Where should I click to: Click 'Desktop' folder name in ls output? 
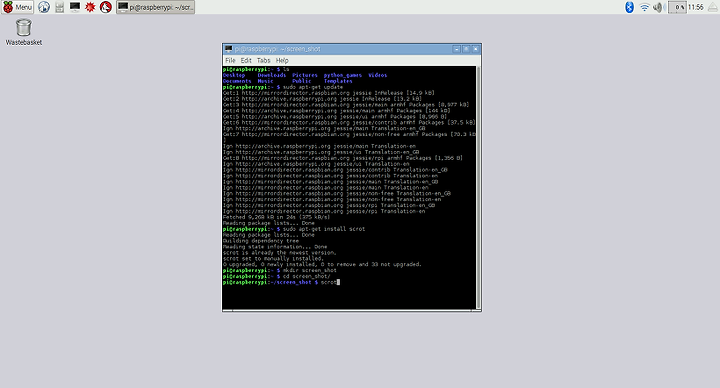234,75
